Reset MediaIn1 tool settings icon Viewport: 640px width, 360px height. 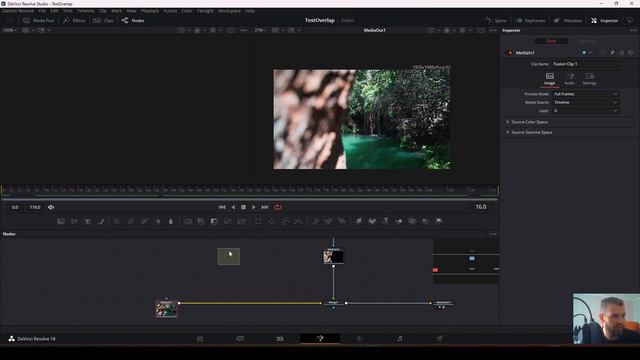[631, 53]
